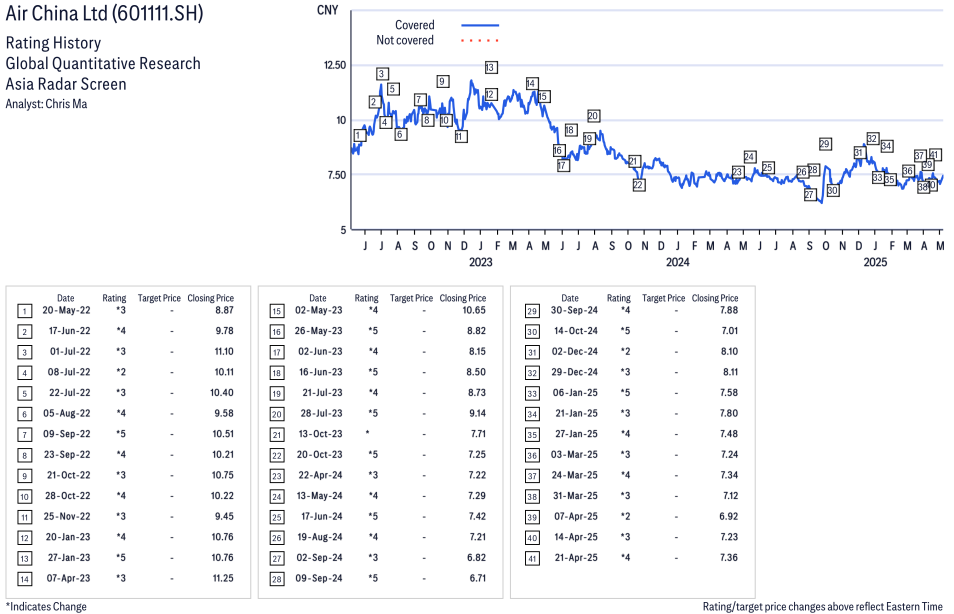Click chart marker 20 on the price chart

[593, 116]
